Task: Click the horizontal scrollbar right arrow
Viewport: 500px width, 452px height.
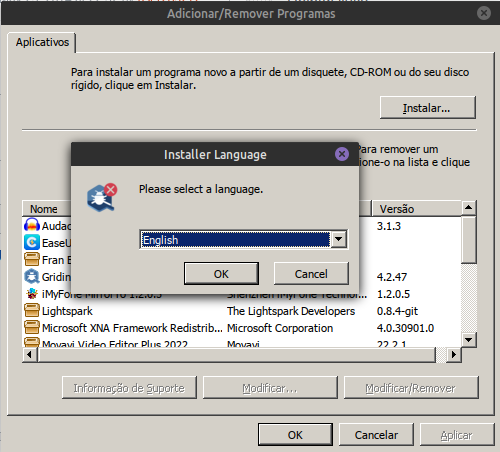Action: tap(454, 354)
